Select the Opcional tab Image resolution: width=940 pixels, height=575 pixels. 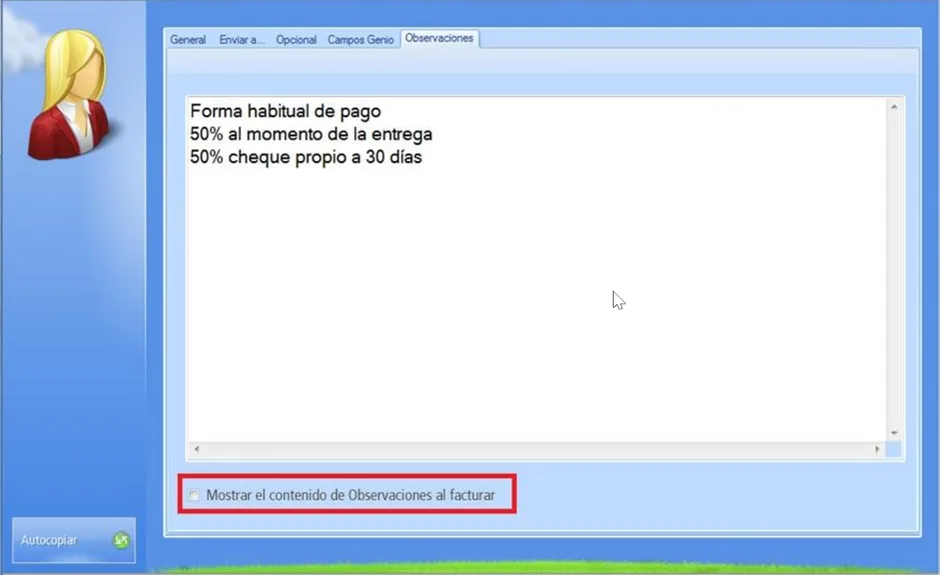click(x=296, y=40)
